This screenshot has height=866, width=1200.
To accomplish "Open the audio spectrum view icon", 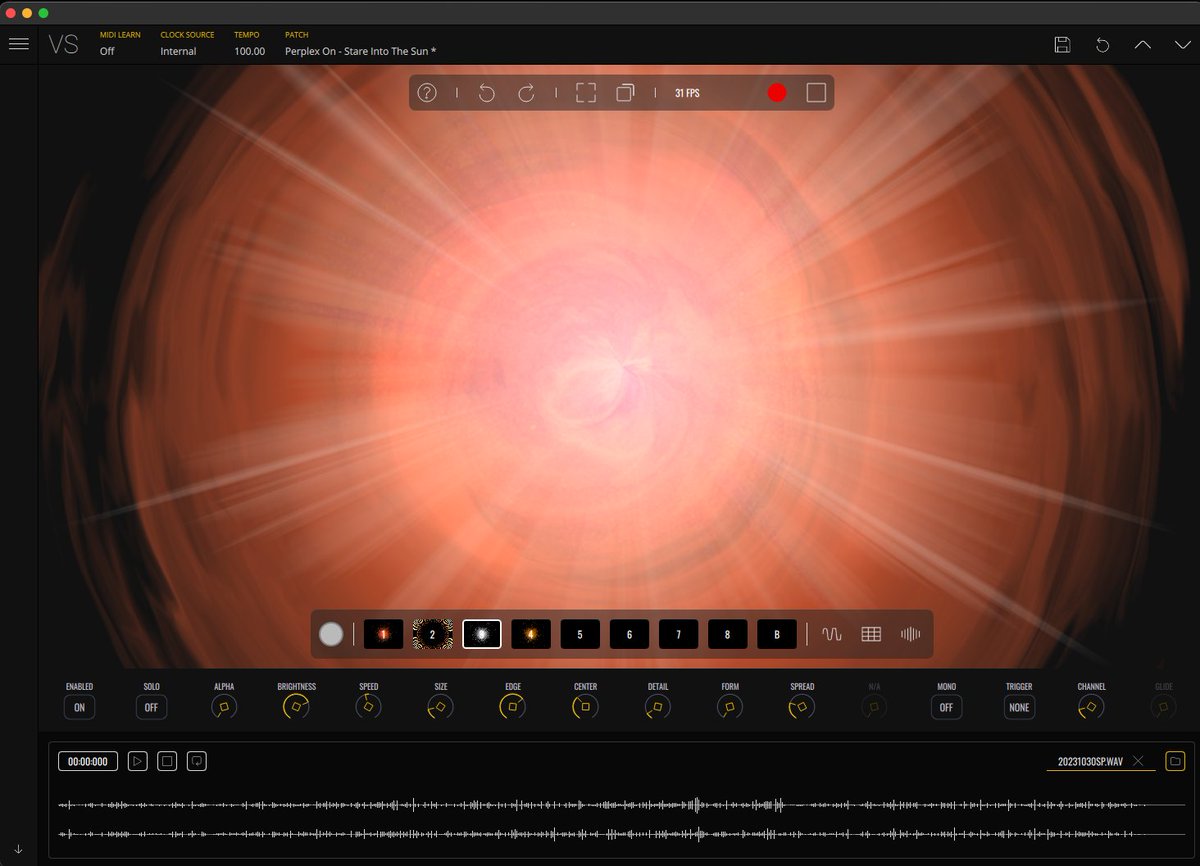I will 909,632.
